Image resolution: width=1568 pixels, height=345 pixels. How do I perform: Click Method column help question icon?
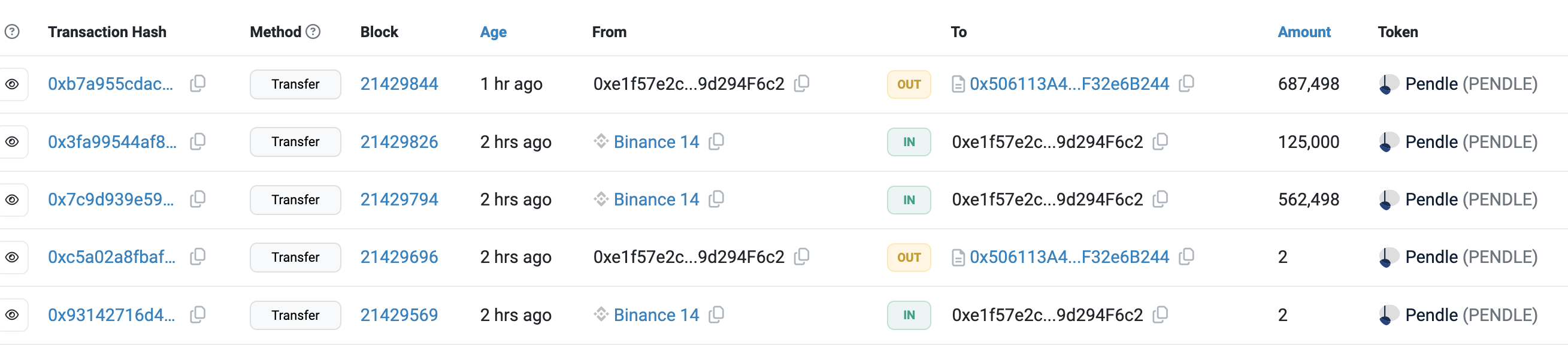click(313, 32)
